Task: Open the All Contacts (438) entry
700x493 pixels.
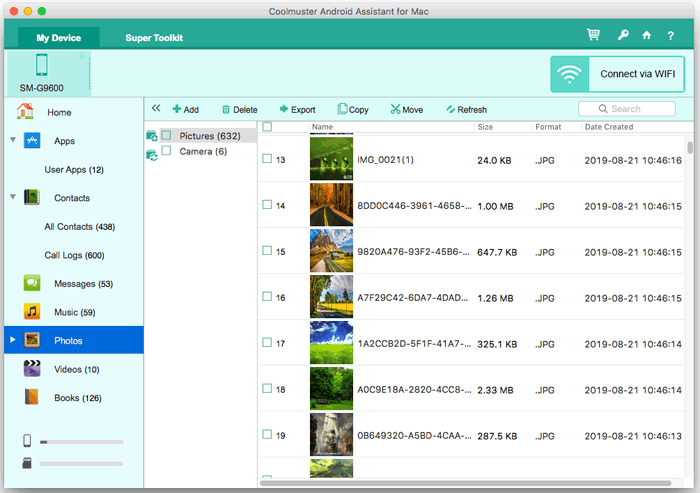Action: coord(80,227)
